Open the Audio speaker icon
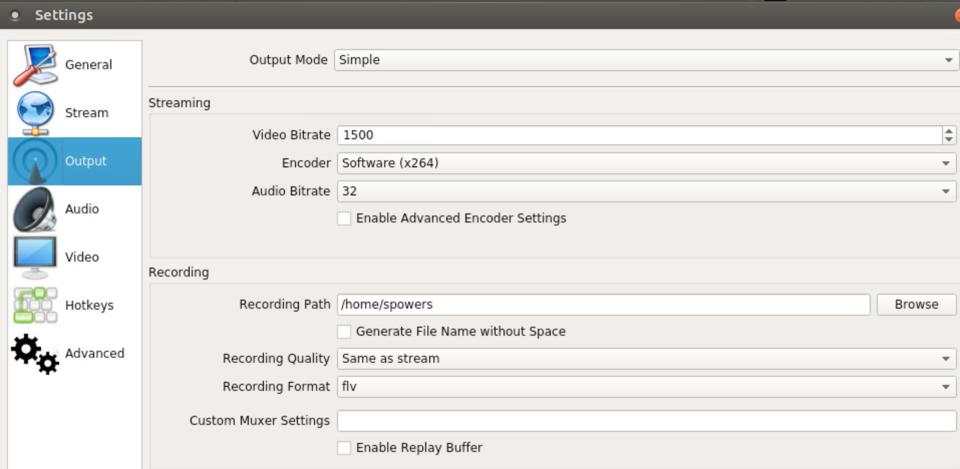This screenshot has width=960, height=469. 35,209
